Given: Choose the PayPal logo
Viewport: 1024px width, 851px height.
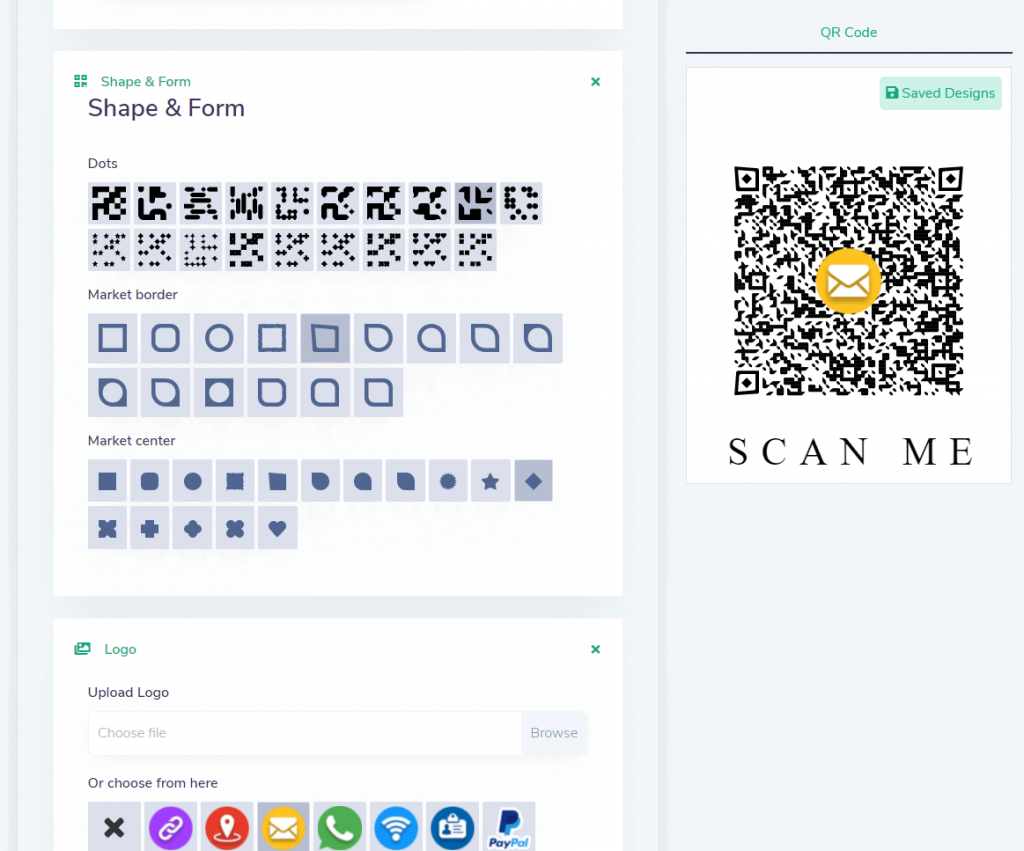Looking at the screenshot, I should coord(509,827).
